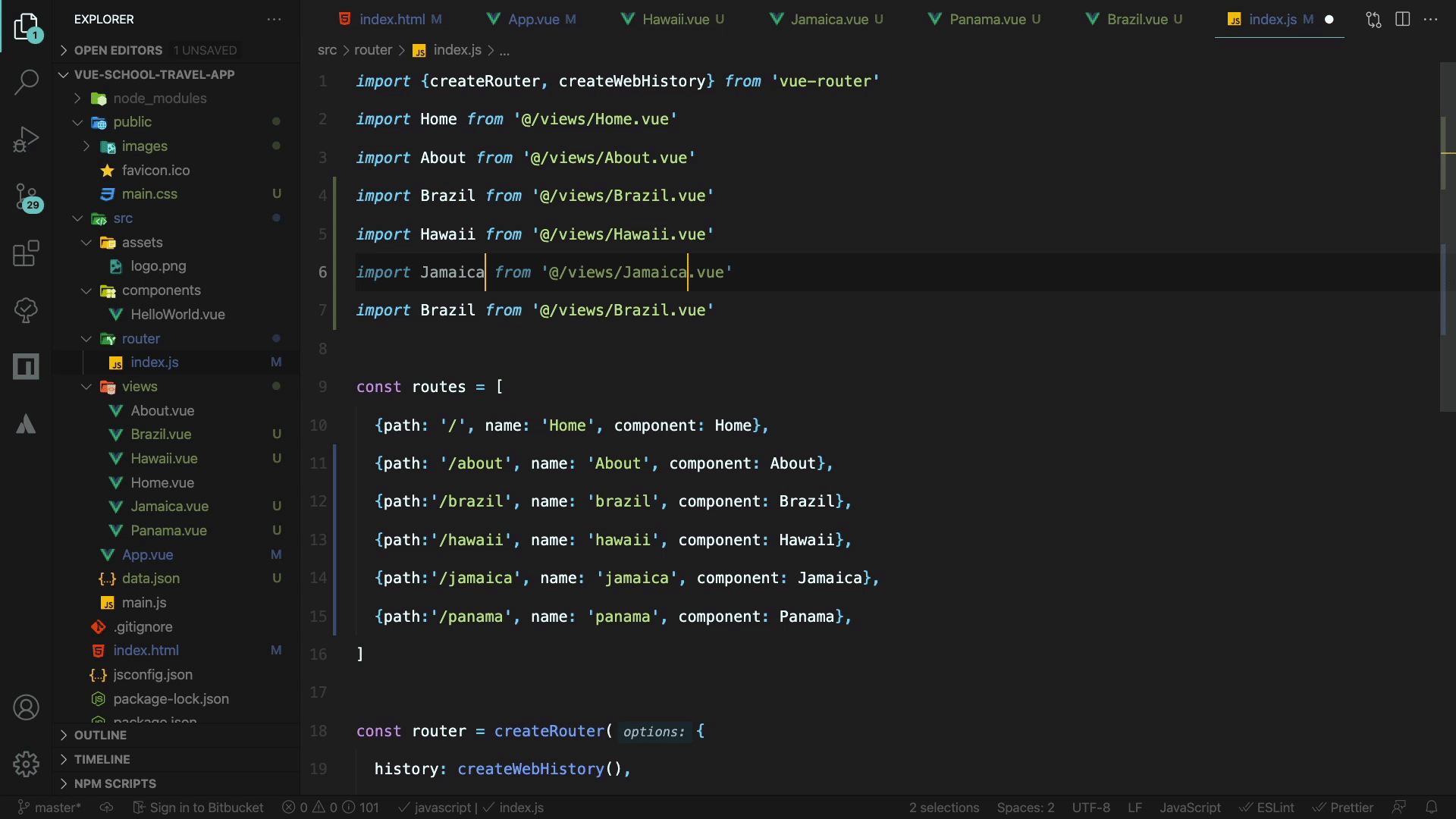Expand the node_modules folder
Viewport: 1456px width, 819px height.
pos(159,98)
